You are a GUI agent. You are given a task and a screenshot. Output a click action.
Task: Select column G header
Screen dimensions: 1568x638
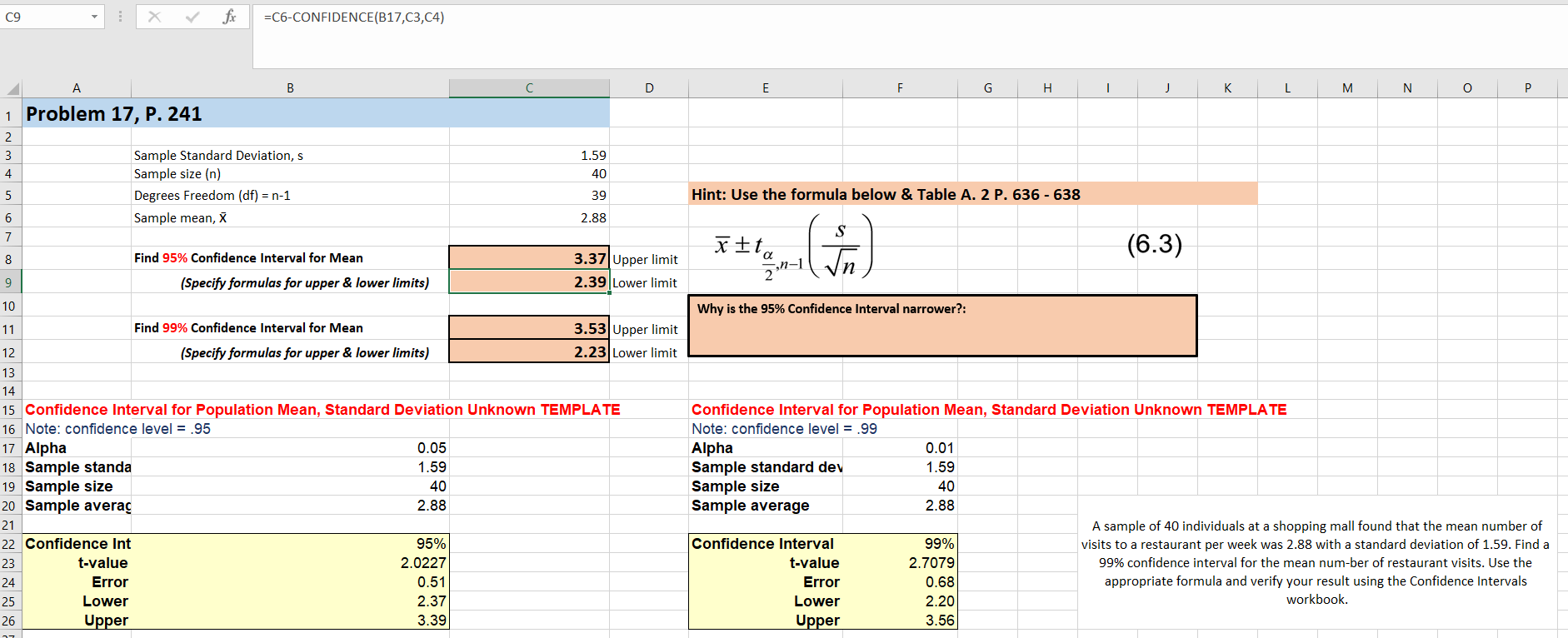(x=987, y=88)
